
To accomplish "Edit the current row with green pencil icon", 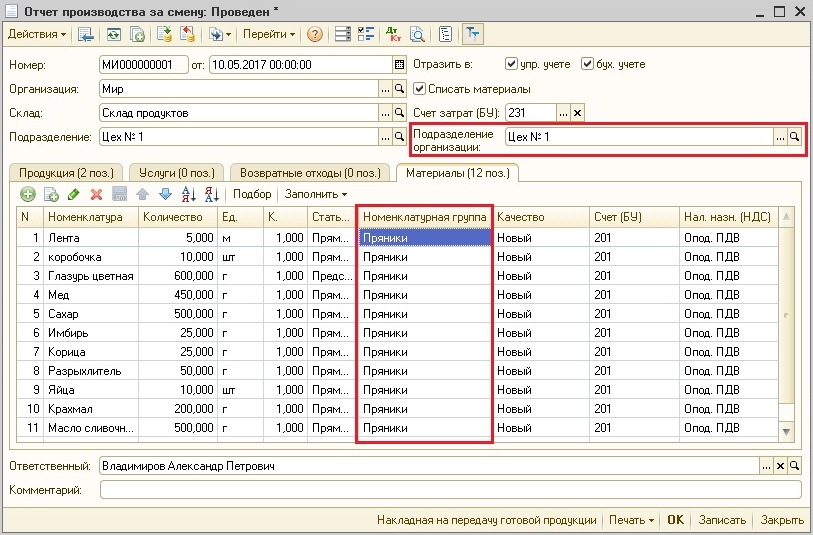I will click(74, 194).
